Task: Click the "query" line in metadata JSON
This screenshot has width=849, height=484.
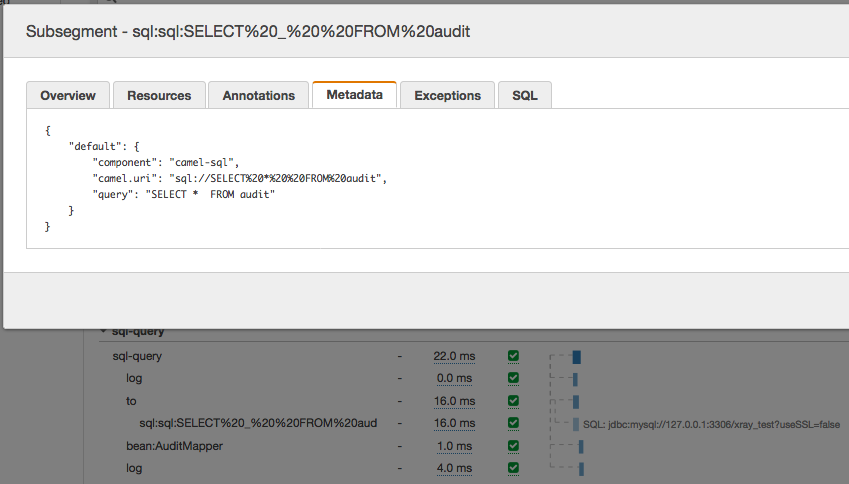Action: click(x=184, y=194)
